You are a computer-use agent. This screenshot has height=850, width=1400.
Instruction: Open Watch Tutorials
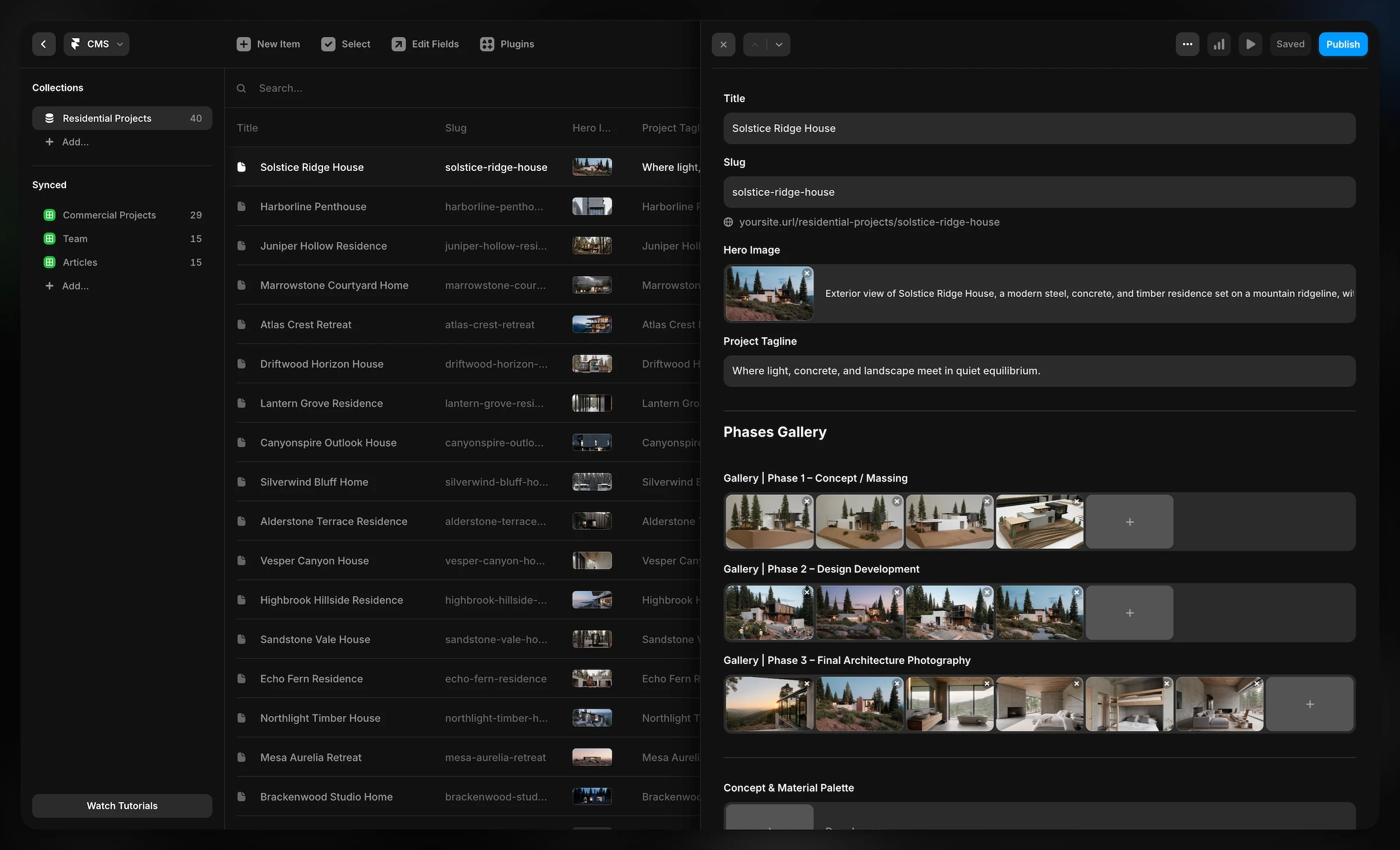(122, 806)
